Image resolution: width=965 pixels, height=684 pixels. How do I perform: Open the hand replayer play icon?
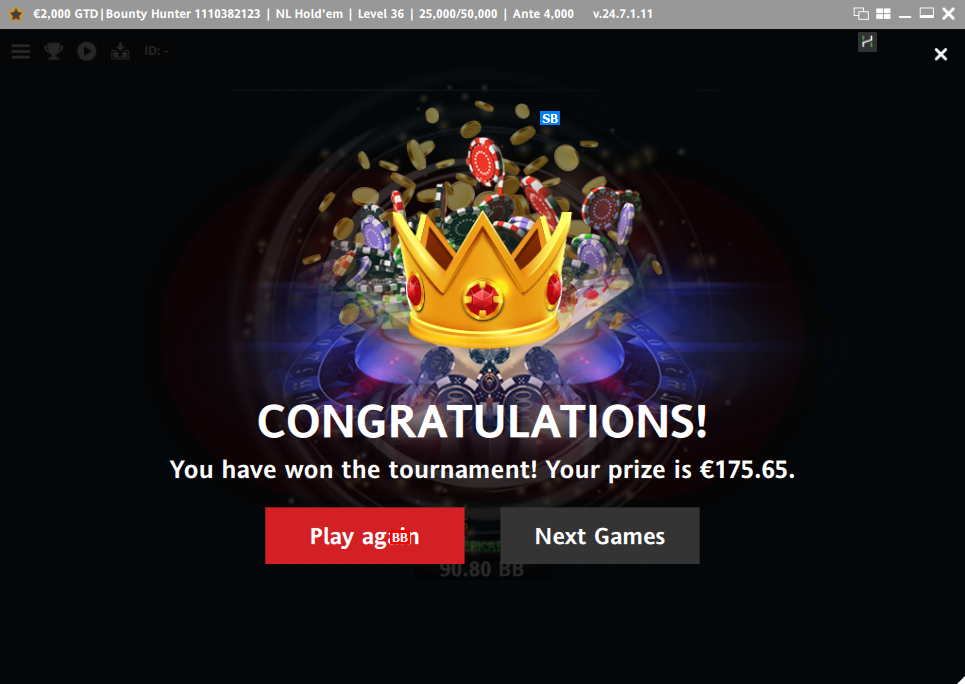point(87,51)
